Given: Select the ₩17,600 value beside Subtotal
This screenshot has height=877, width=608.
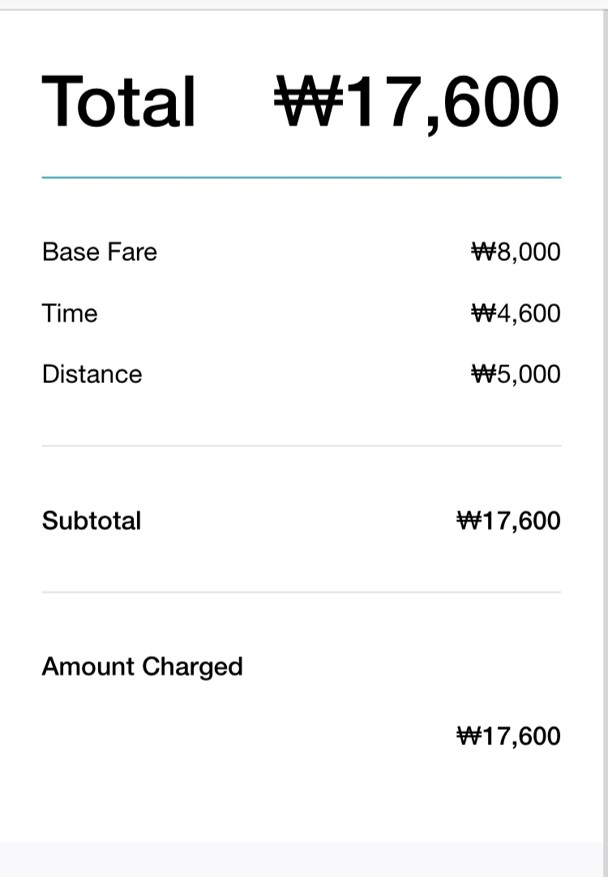Looking at the screenshot, I should (x=508, y=521).
